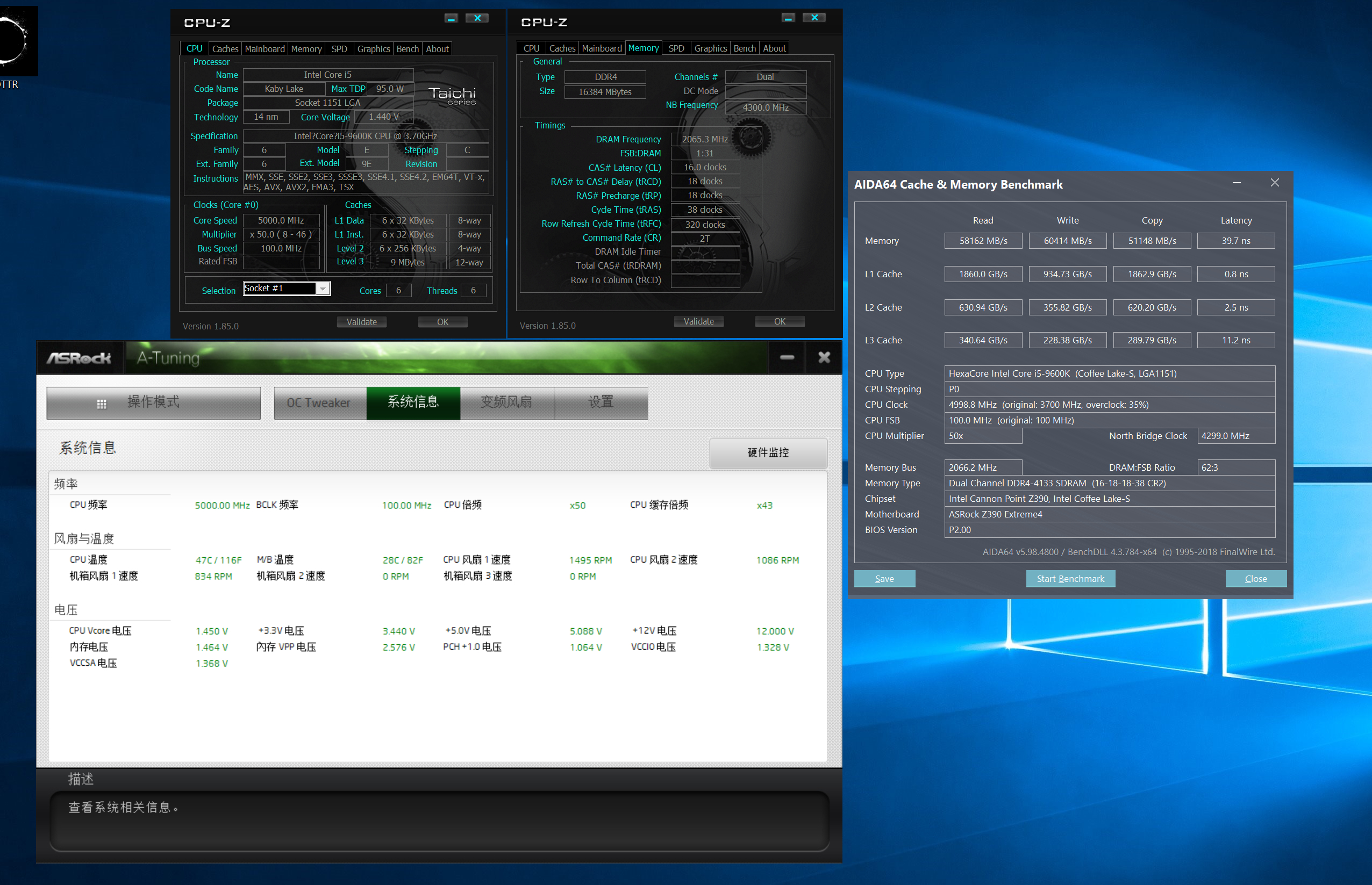Click the Motherboard field ASRock Z390 Extreme4
Image resolution: width=1372 pixels, height=885 pixels.
pos(1110,514)
